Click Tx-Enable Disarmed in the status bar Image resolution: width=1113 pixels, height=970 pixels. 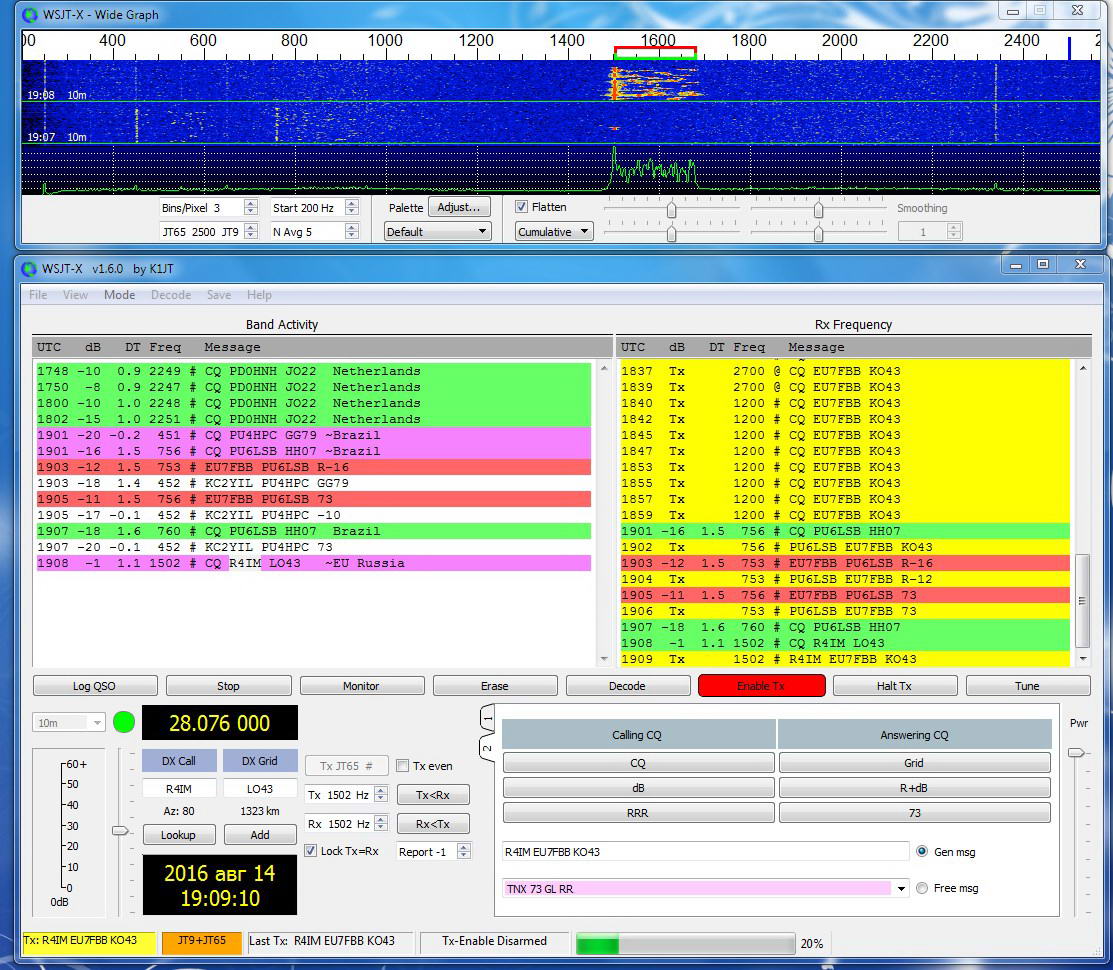(x=495, y=941)
